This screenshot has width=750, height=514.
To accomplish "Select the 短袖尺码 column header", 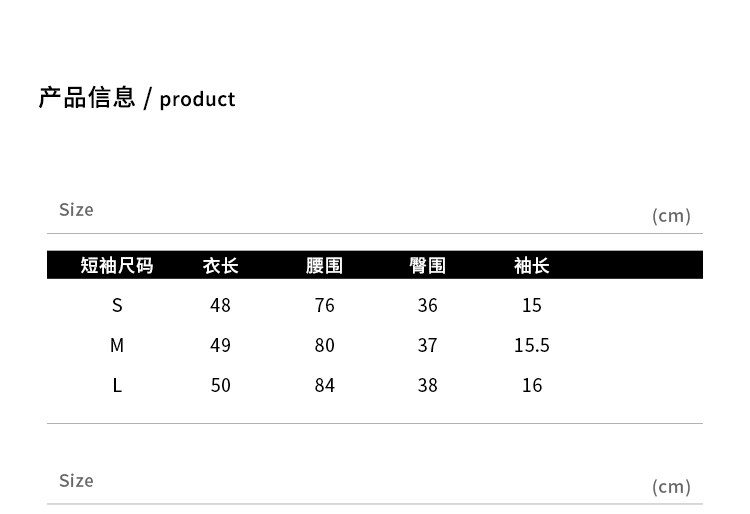I will tap(117, 265).
